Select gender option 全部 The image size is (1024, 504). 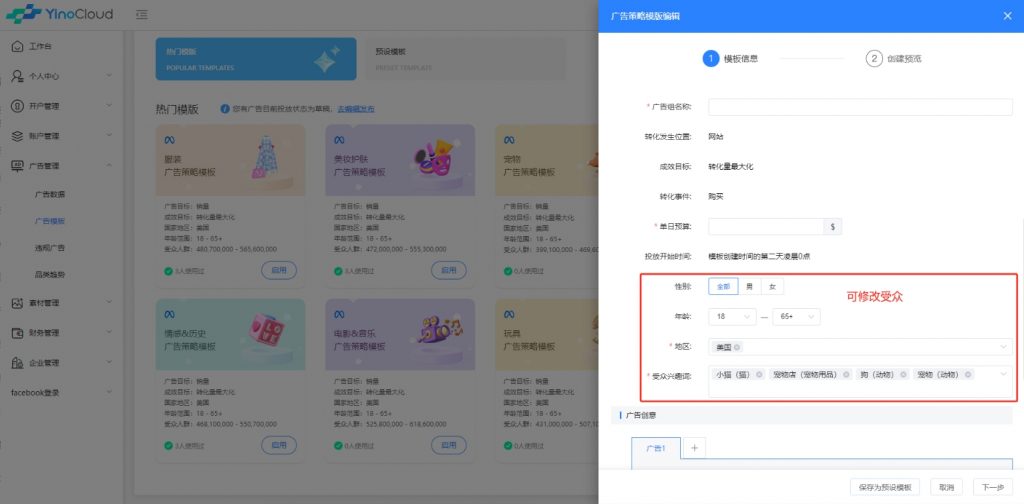click(x=724, y=287)
